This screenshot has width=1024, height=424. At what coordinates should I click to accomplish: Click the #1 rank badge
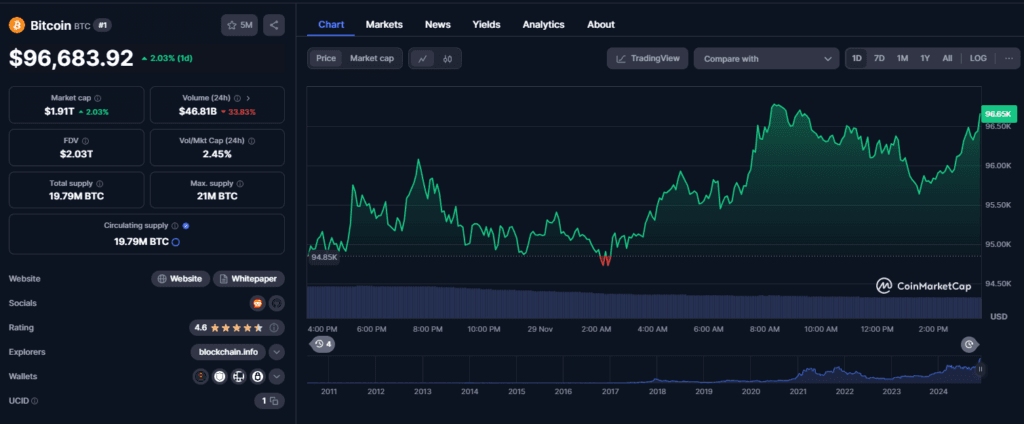103,25
